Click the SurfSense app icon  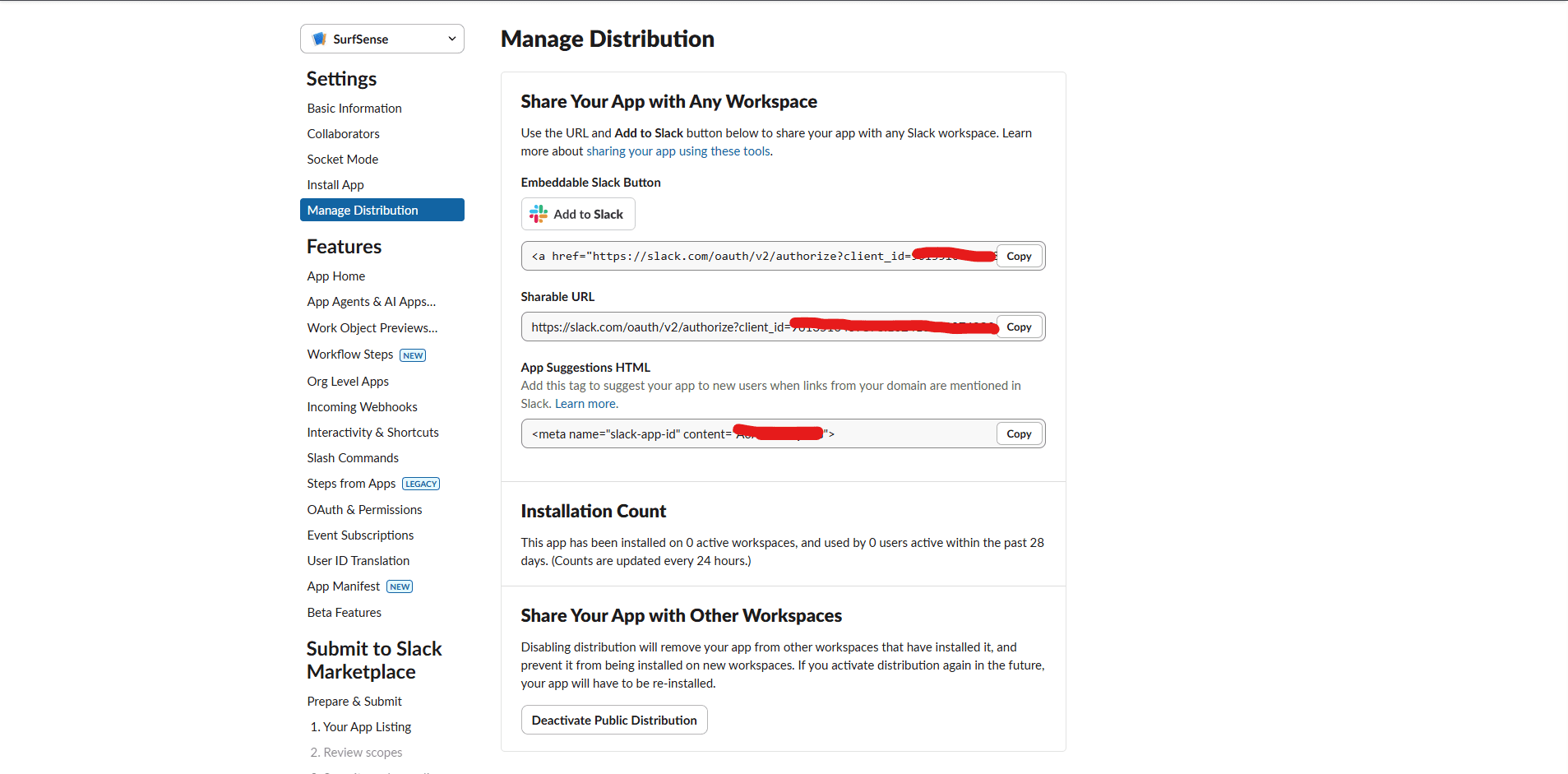click(x=318, y=38)
